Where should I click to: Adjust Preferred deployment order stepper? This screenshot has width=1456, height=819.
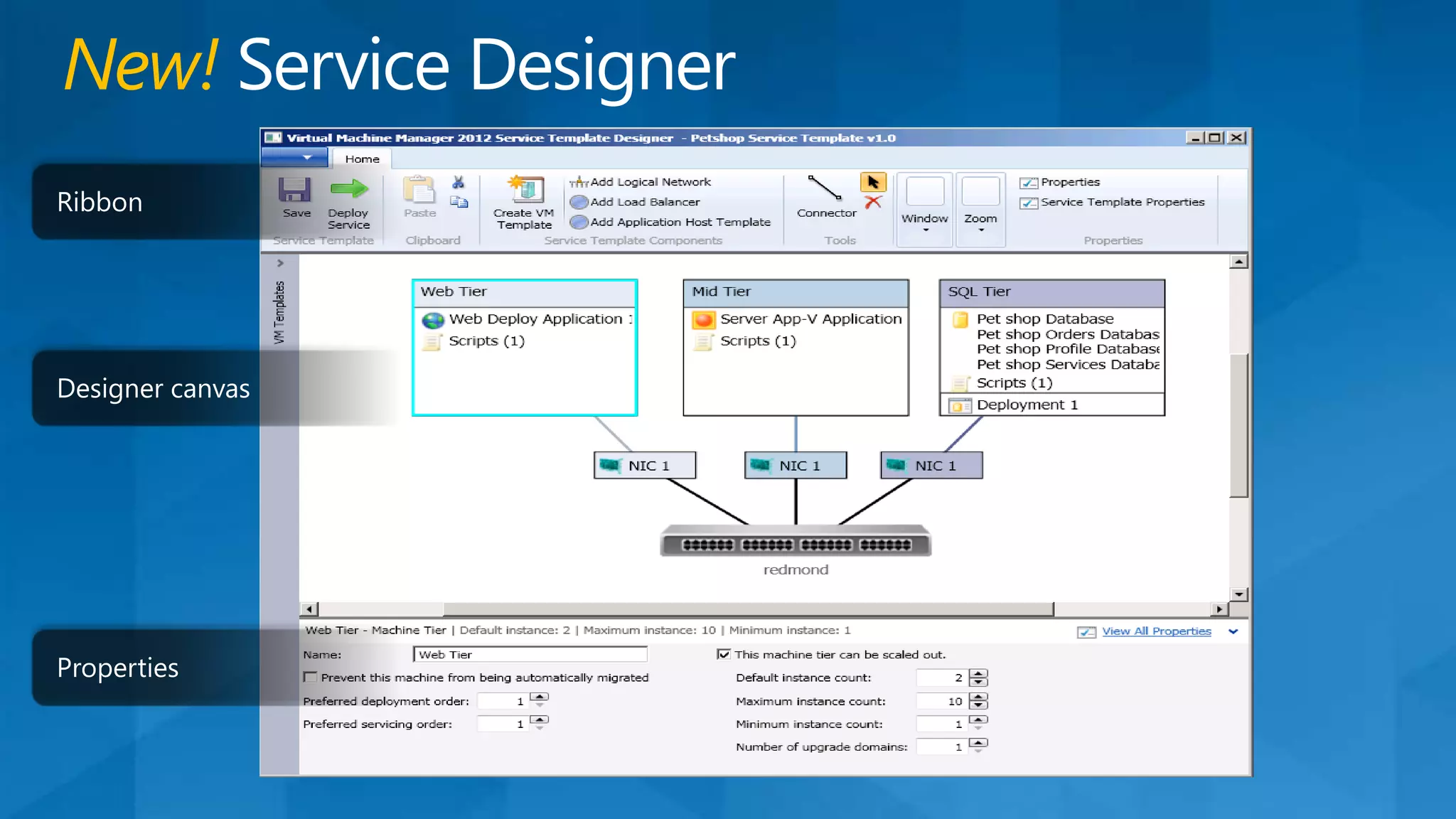click(x=540, y=700)
